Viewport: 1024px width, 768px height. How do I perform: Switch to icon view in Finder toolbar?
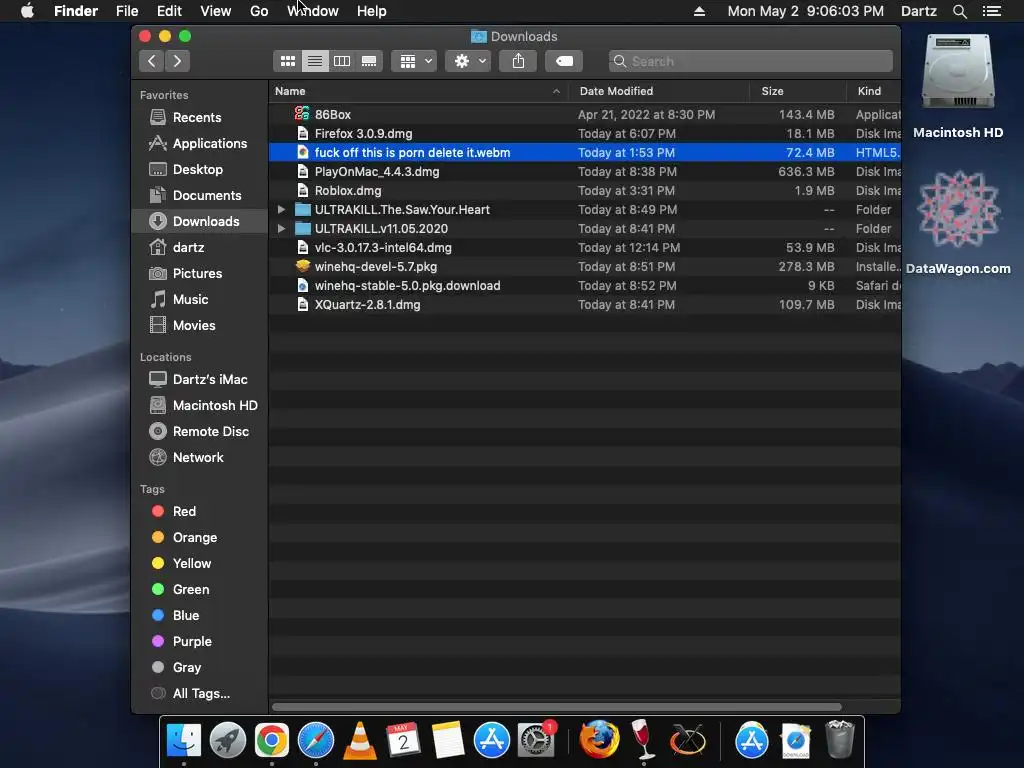point(287,61)
